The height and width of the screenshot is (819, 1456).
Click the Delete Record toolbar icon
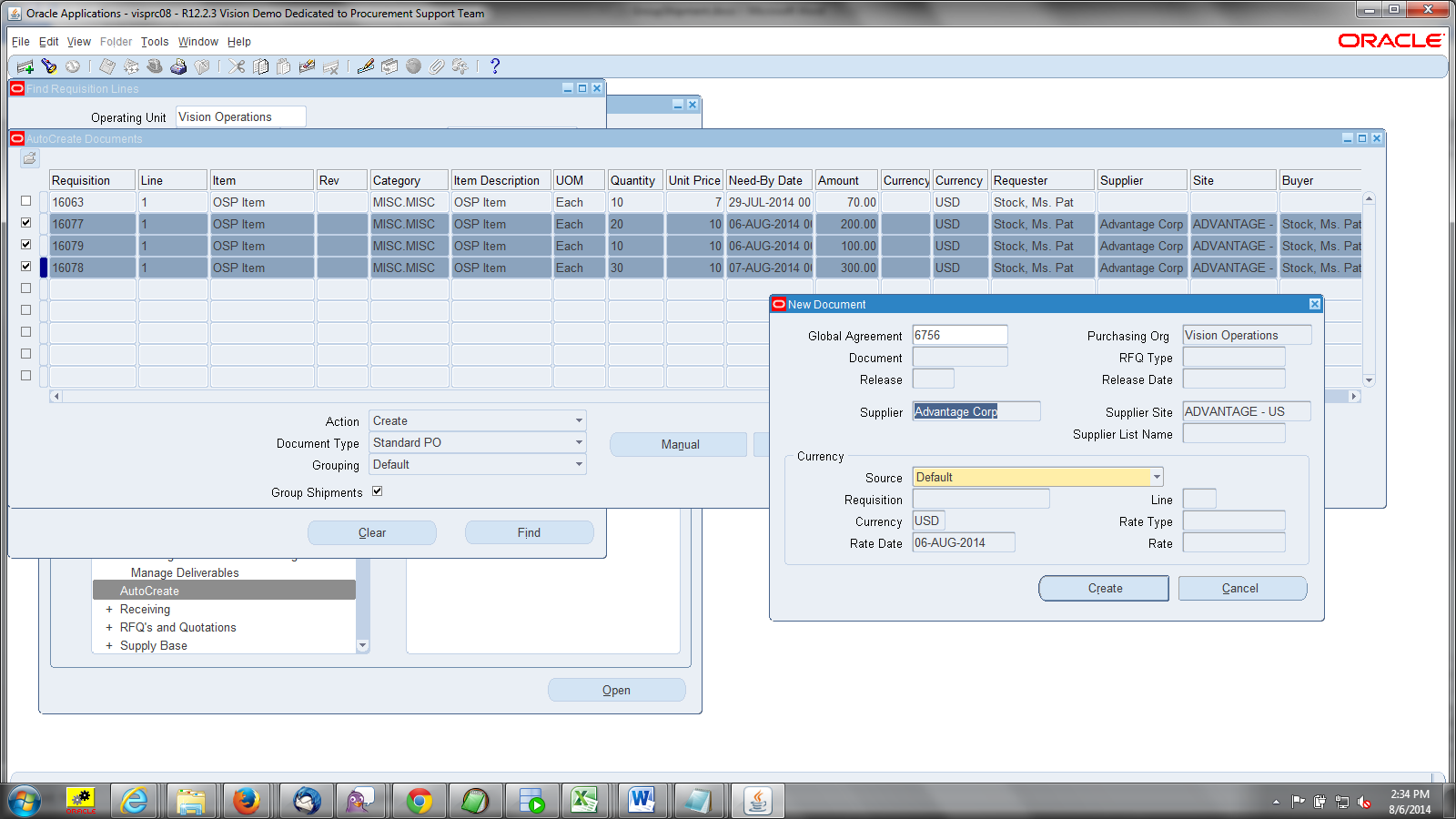tap(331, 66)
